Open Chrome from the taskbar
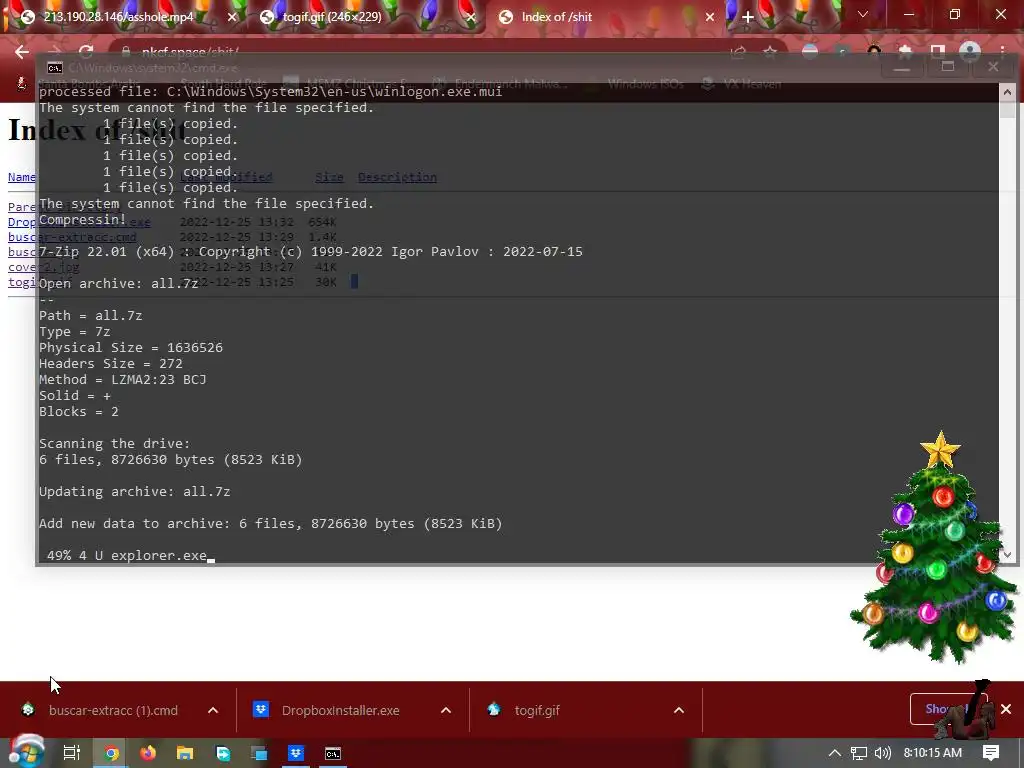1024x768 pixels. coord(111,753)
